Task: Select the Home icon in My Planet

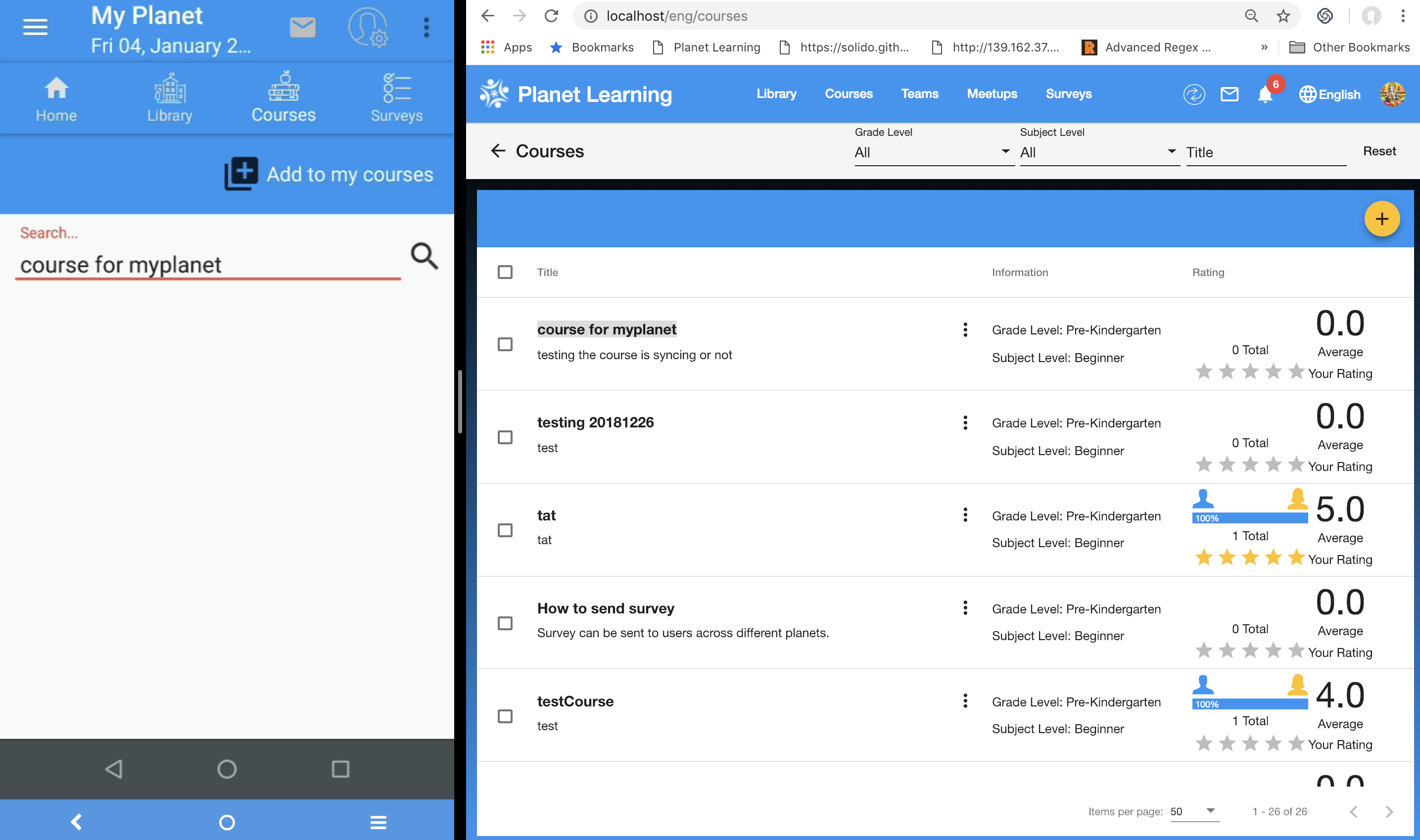Action: click(56, 96)
